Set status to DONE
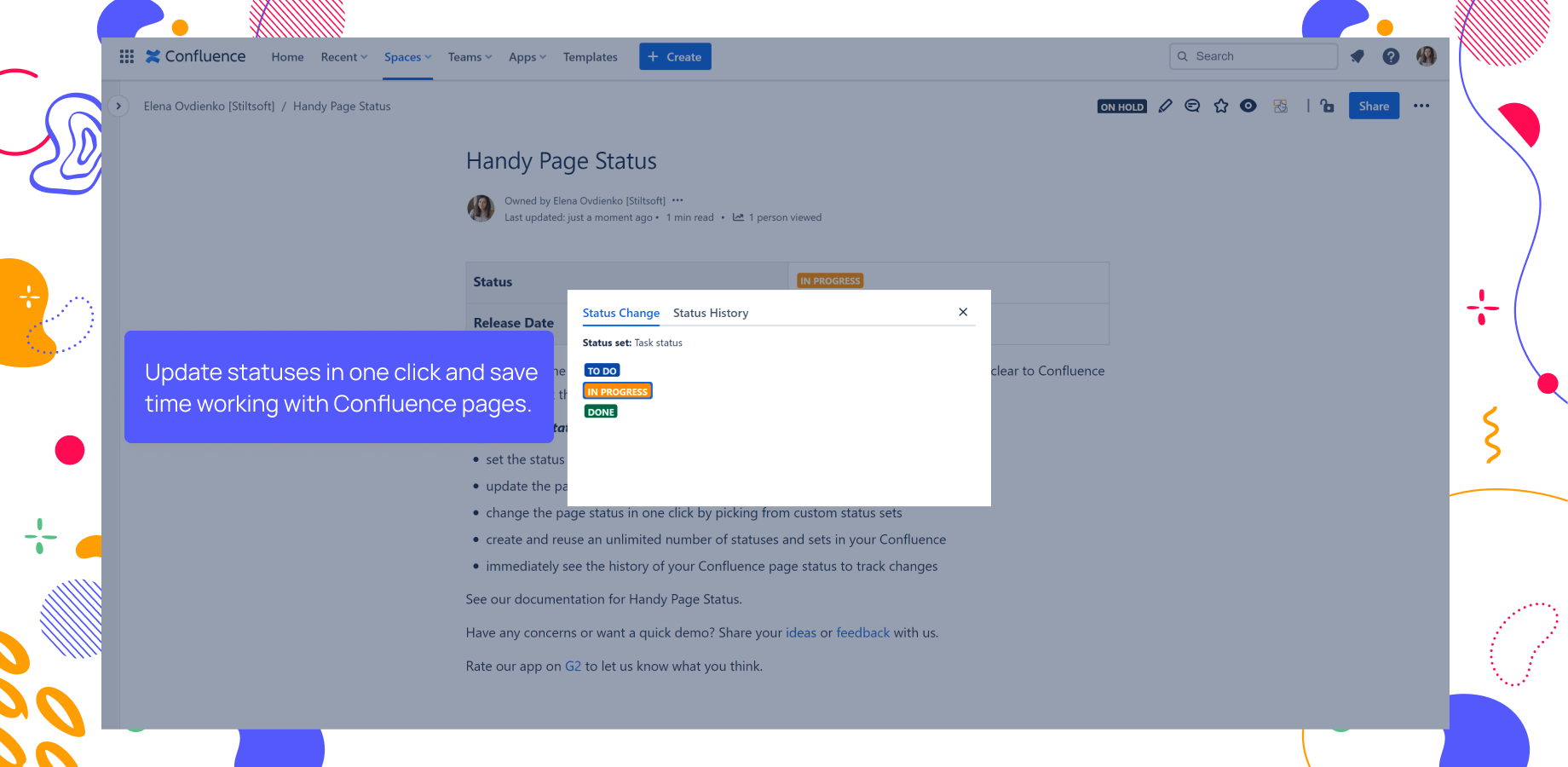This screenshot has width=1568, height=767. 601,412
